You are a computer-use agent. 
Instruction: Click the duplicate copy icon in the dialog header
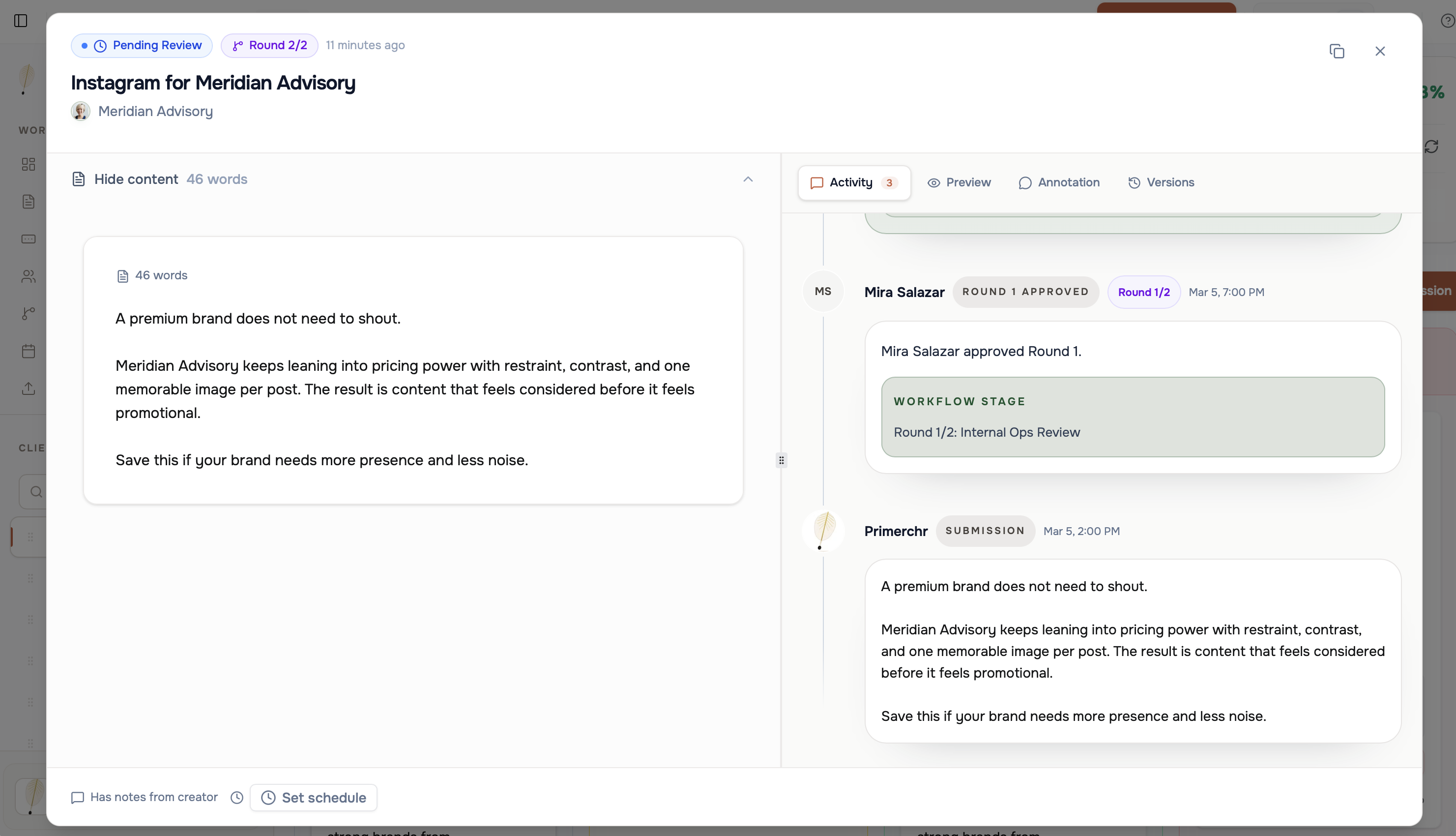(1337, 51)
